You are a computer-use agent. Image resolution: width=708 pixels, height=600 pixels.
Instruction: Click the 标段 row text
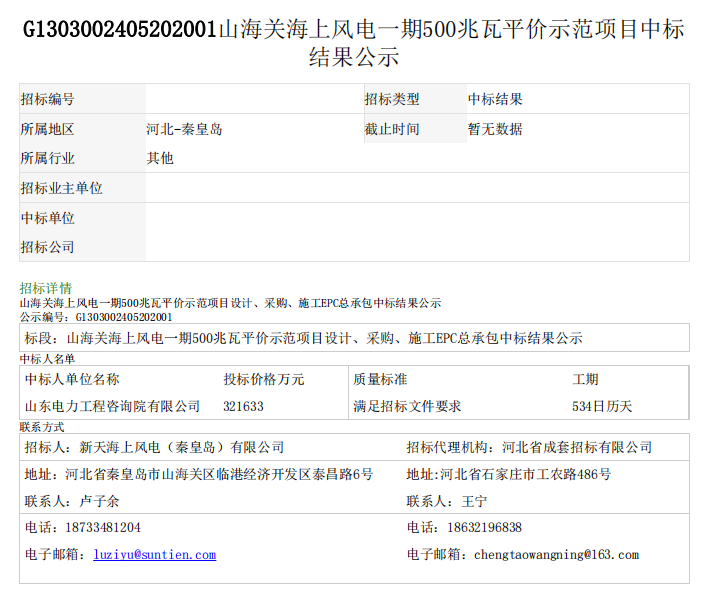[x=303, y=338]
